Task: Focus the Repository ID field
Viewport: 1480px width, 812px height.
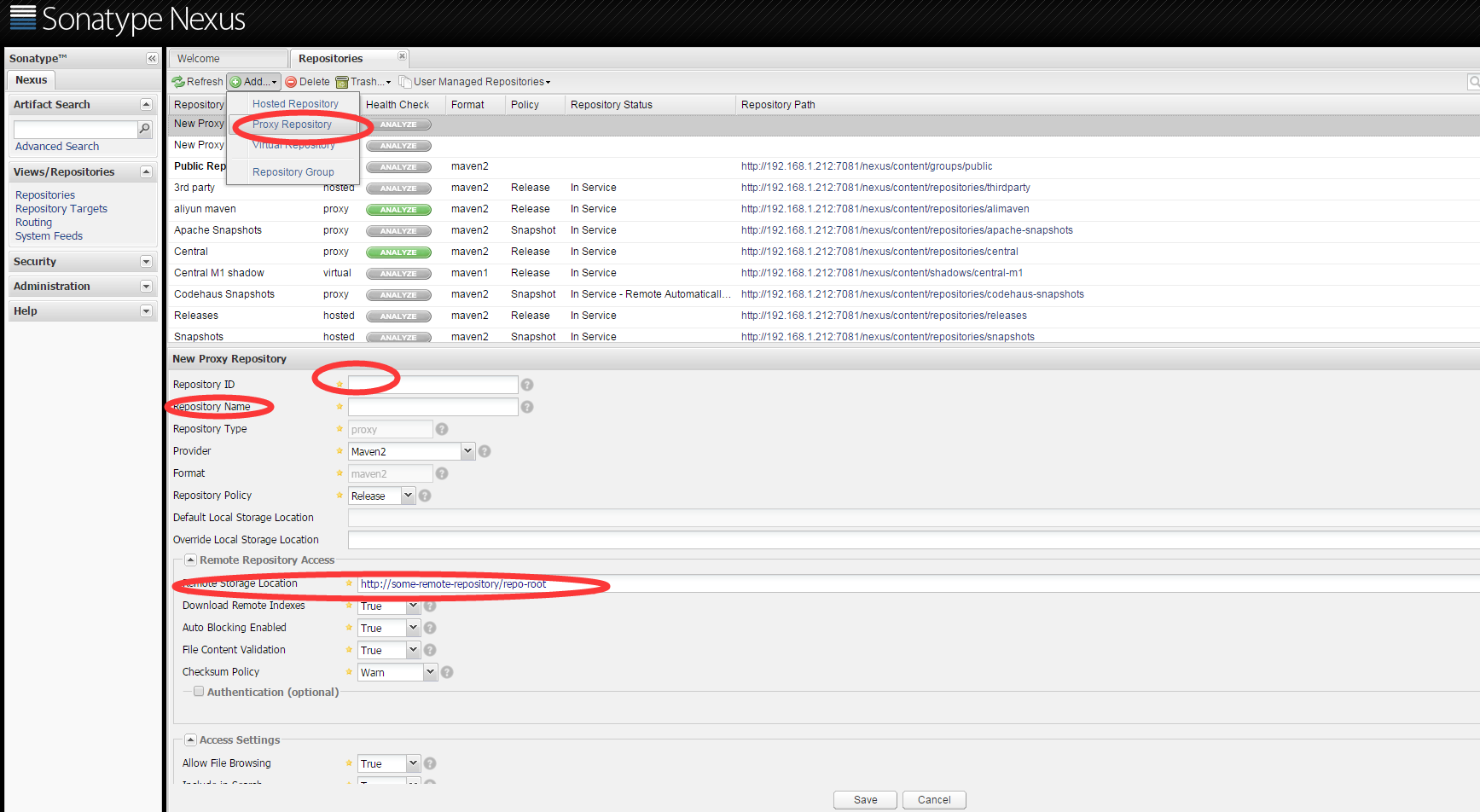Action: (x=432, y=385)
